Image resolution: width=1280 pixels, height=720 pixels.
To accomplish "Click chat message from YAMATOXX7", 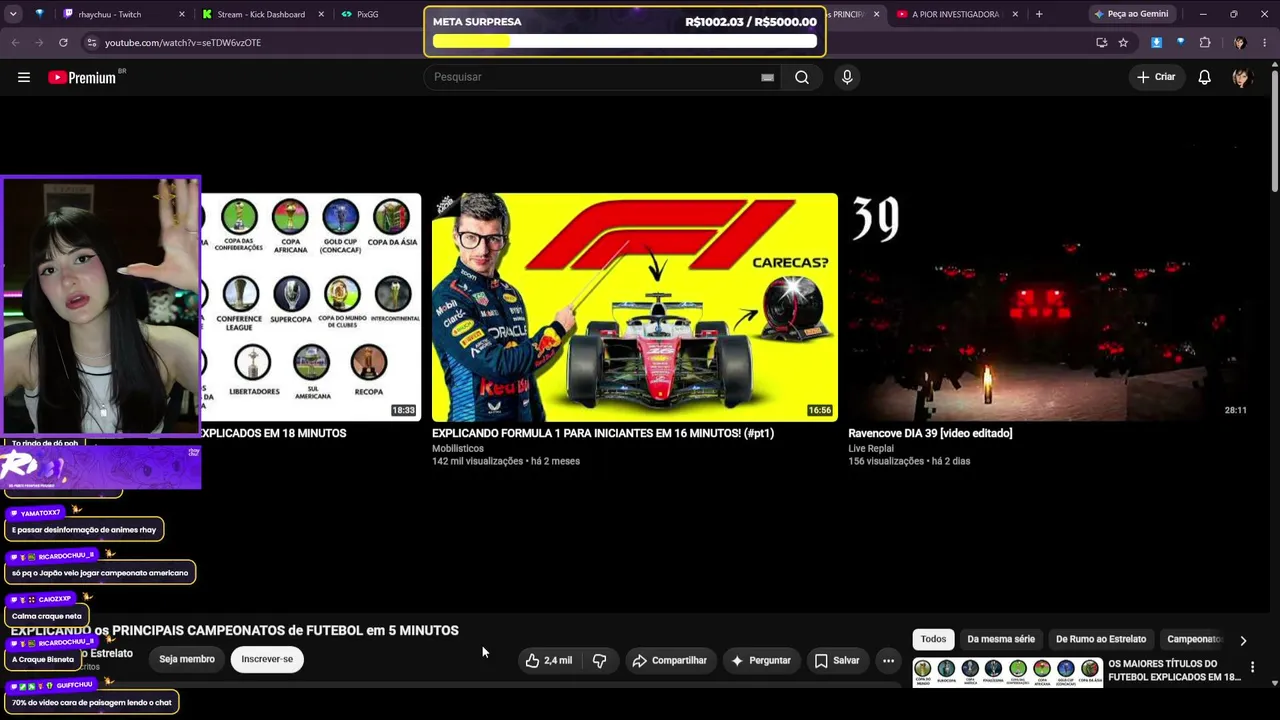I will coord(84,529).
